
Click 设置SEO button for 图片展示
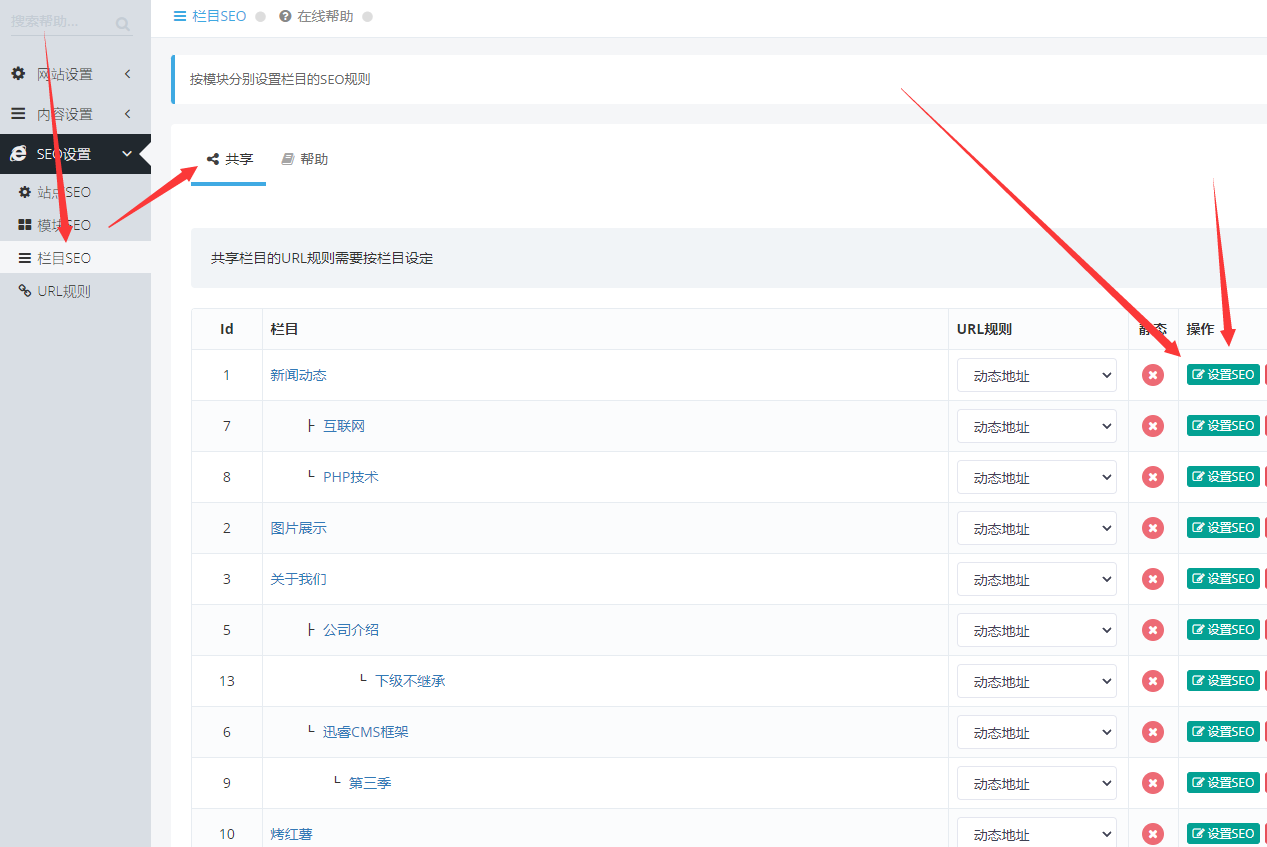coord(1223,528)
